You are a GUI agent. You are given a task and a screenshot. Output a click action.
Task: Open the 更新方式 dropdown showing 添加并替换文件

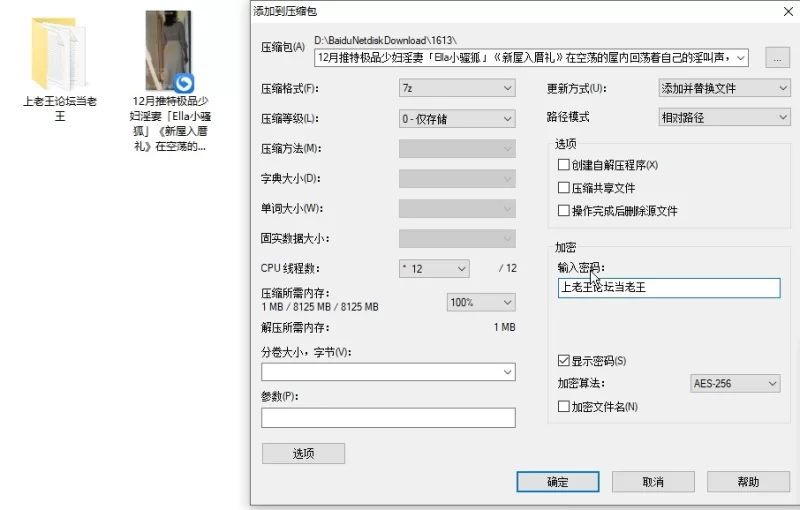point(724,88)
